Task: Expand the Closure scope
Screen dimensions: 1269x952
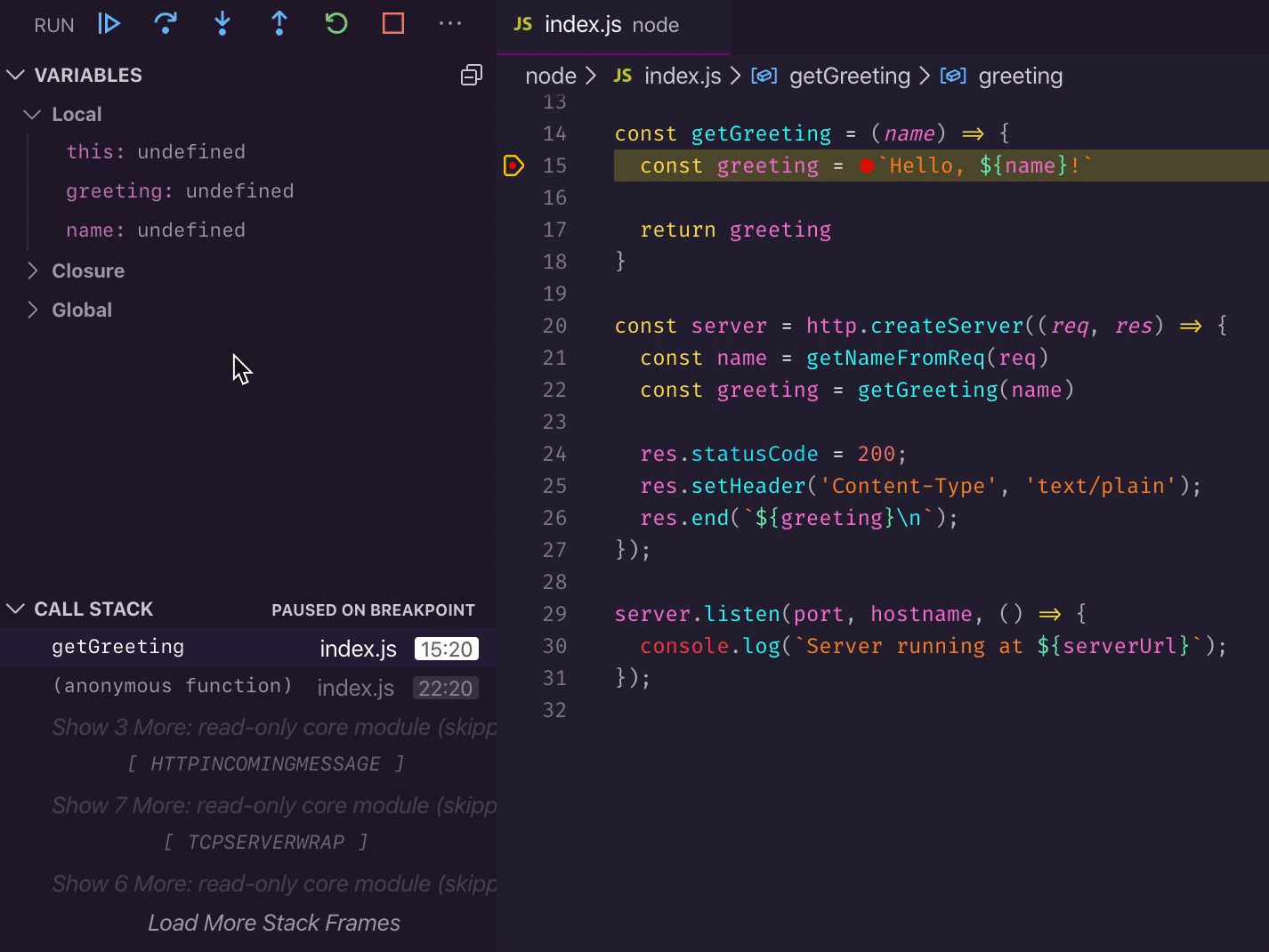Action: [x=87, y=271]
